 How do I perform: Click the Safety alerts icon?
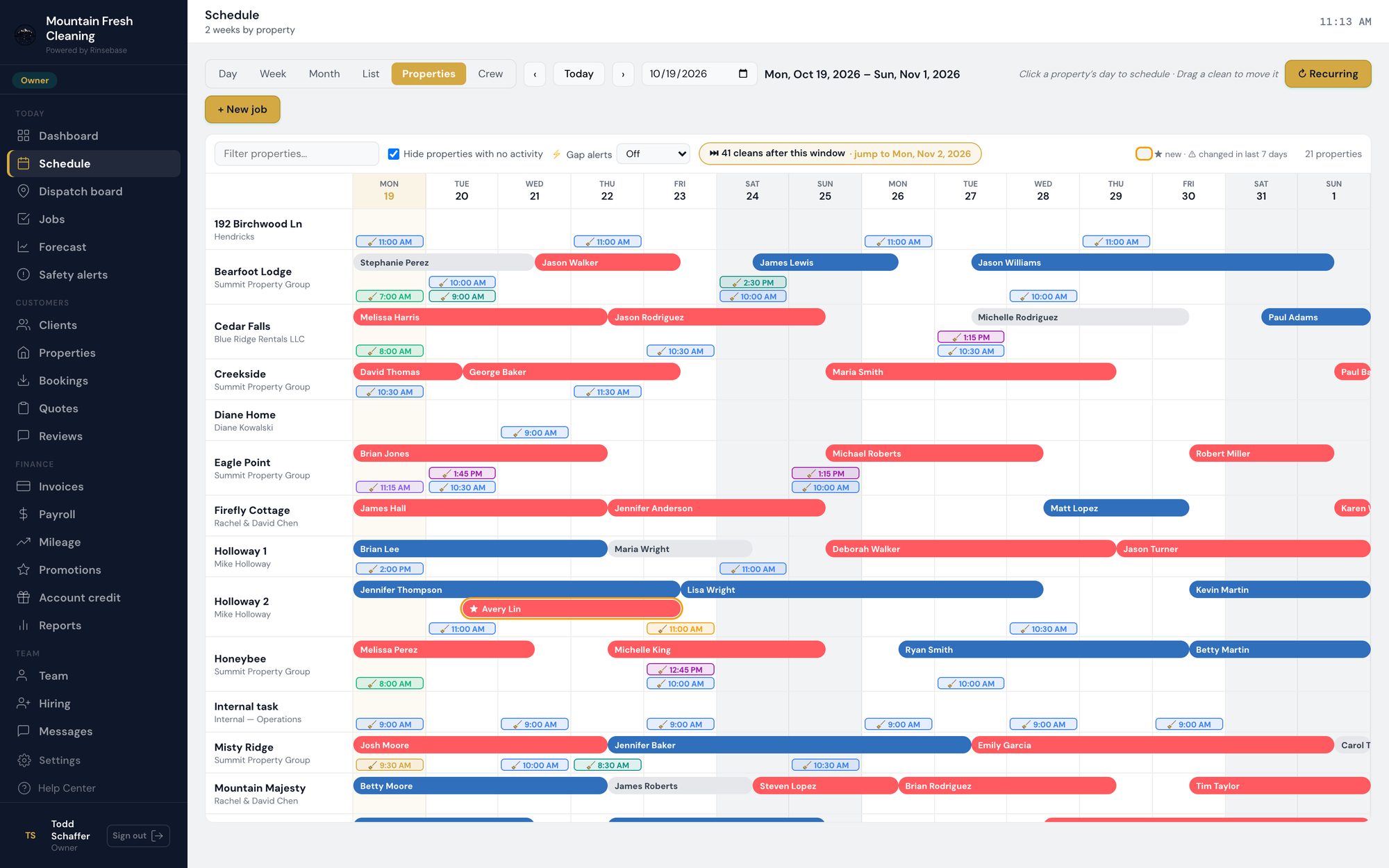24,274
